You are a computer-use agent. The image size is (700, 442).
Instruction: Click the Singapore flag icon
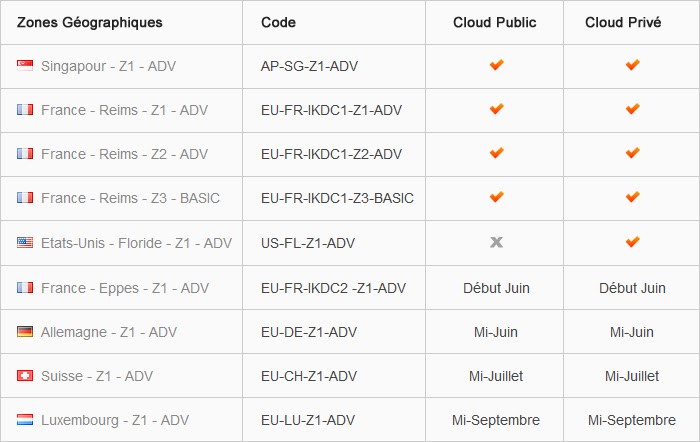(25, 66)
